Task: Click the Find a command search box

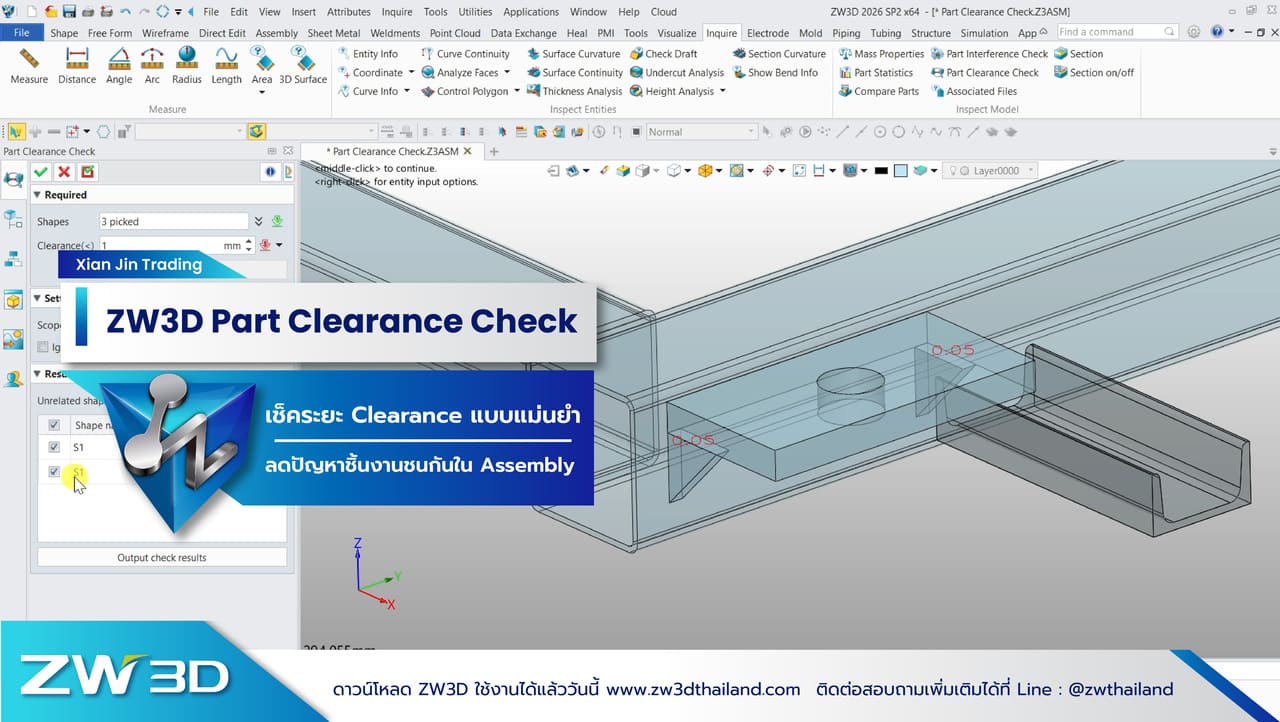Action: (1117, 32)
